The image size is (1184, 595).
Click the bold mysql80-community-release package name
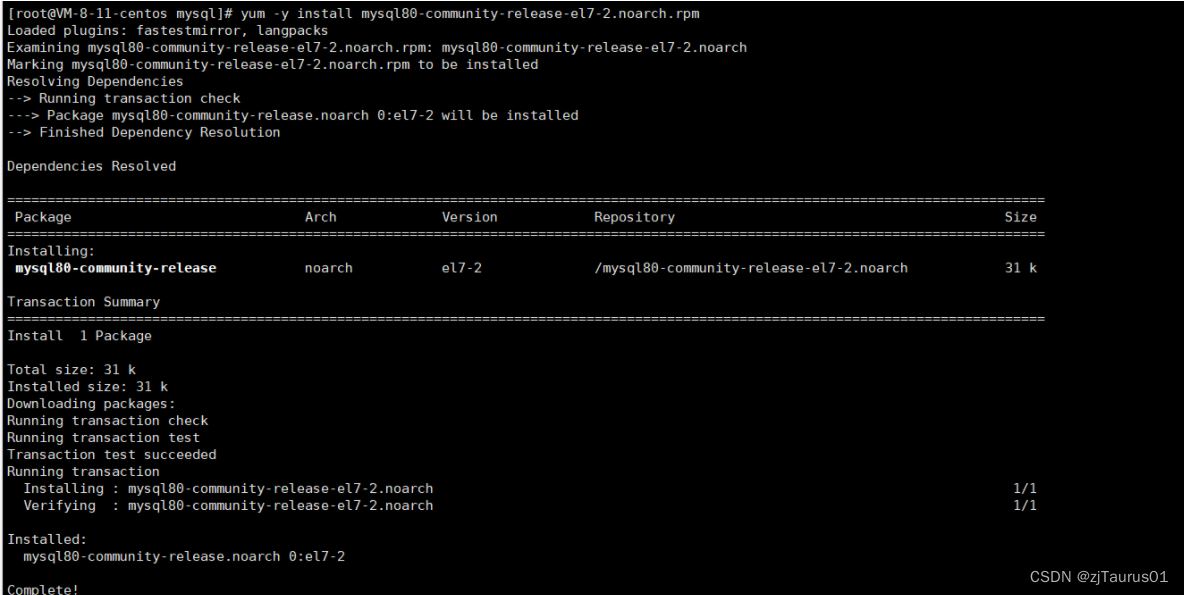[116, 268]
